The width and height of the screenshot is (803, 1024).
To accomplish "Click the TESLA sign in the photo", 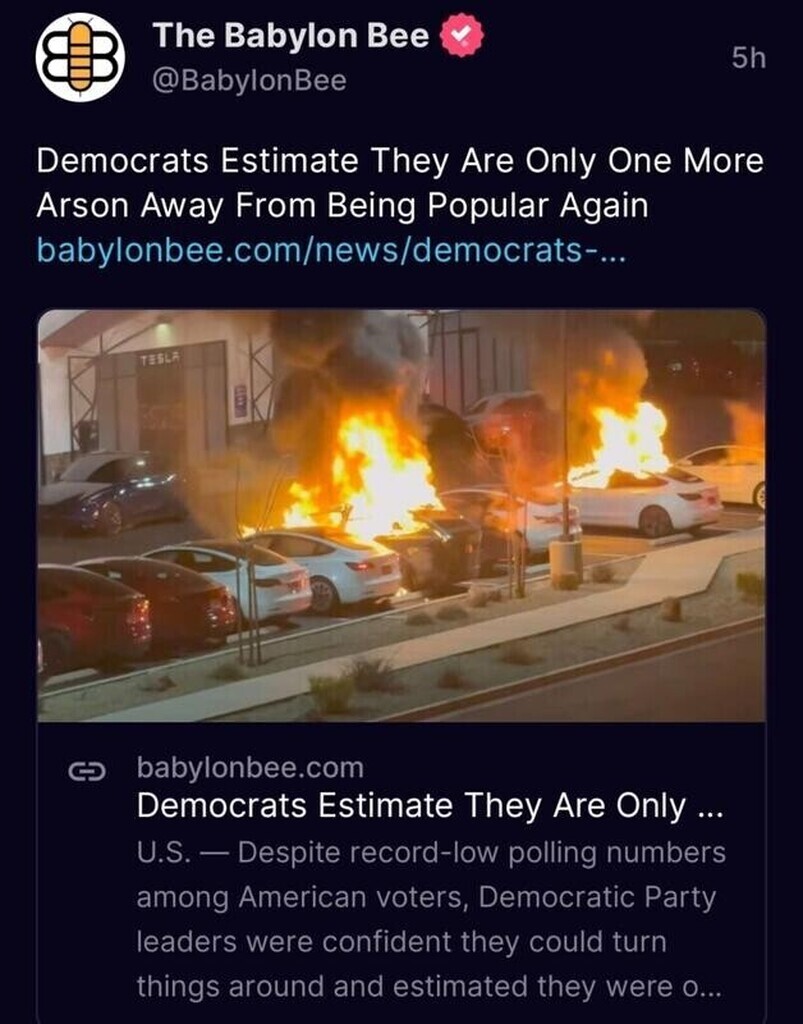I will [x=161, y=358].
